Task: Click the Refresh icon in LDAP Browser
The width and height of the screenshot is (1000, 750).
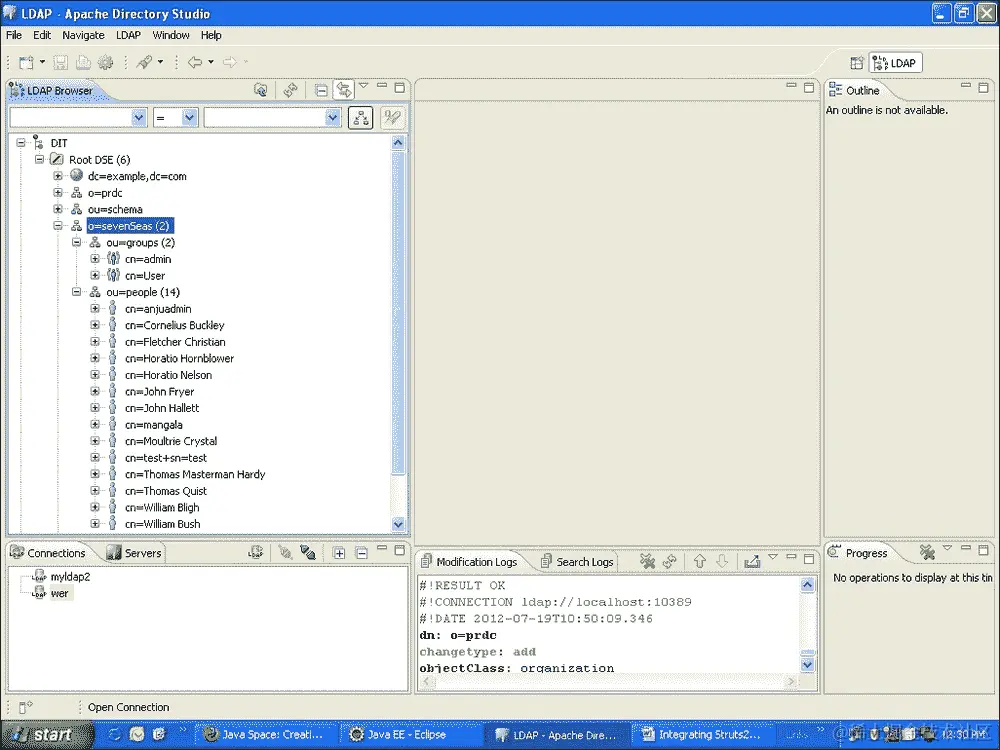Action: click(x=291, y=90)
